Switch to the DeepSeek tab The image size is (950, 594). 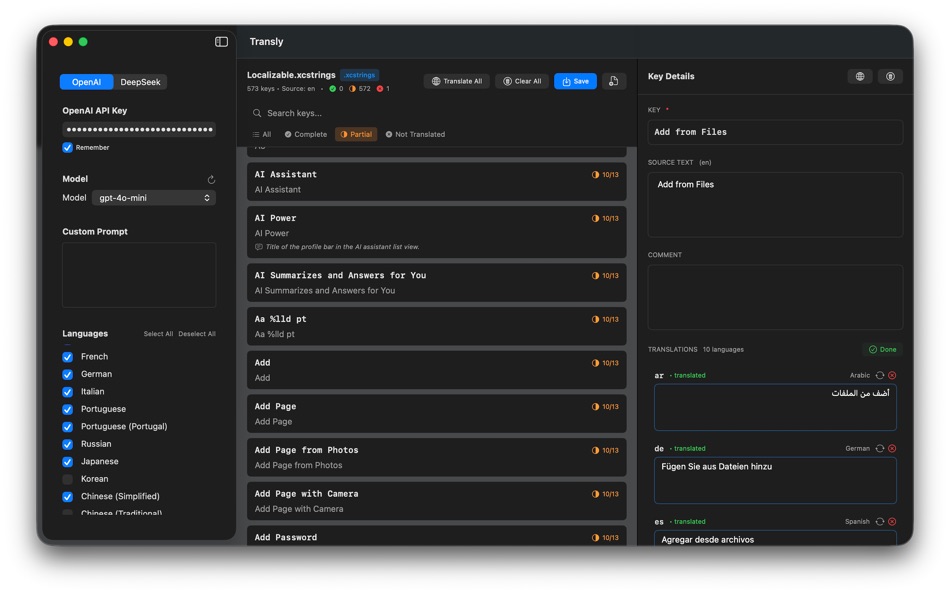point(139,82)
